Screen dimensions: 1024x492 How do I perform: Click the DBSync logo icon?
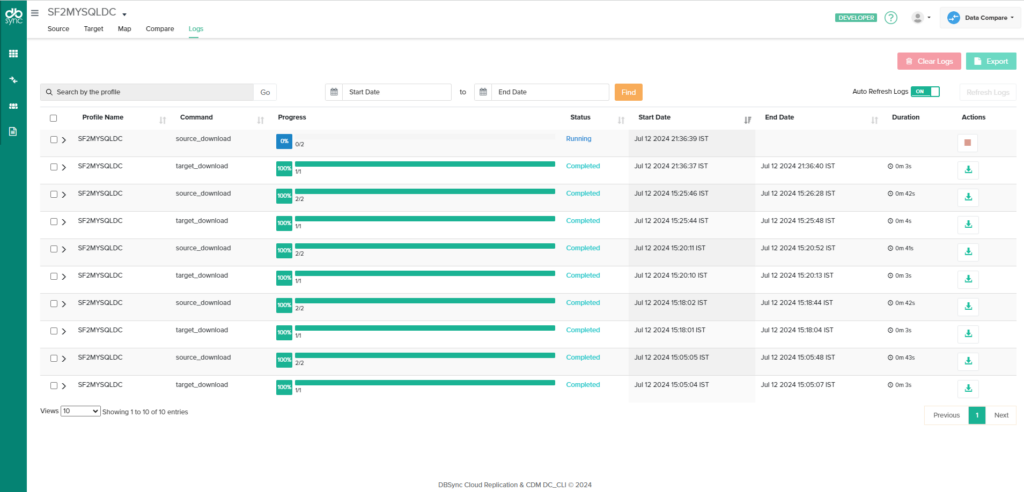(13, 16)
